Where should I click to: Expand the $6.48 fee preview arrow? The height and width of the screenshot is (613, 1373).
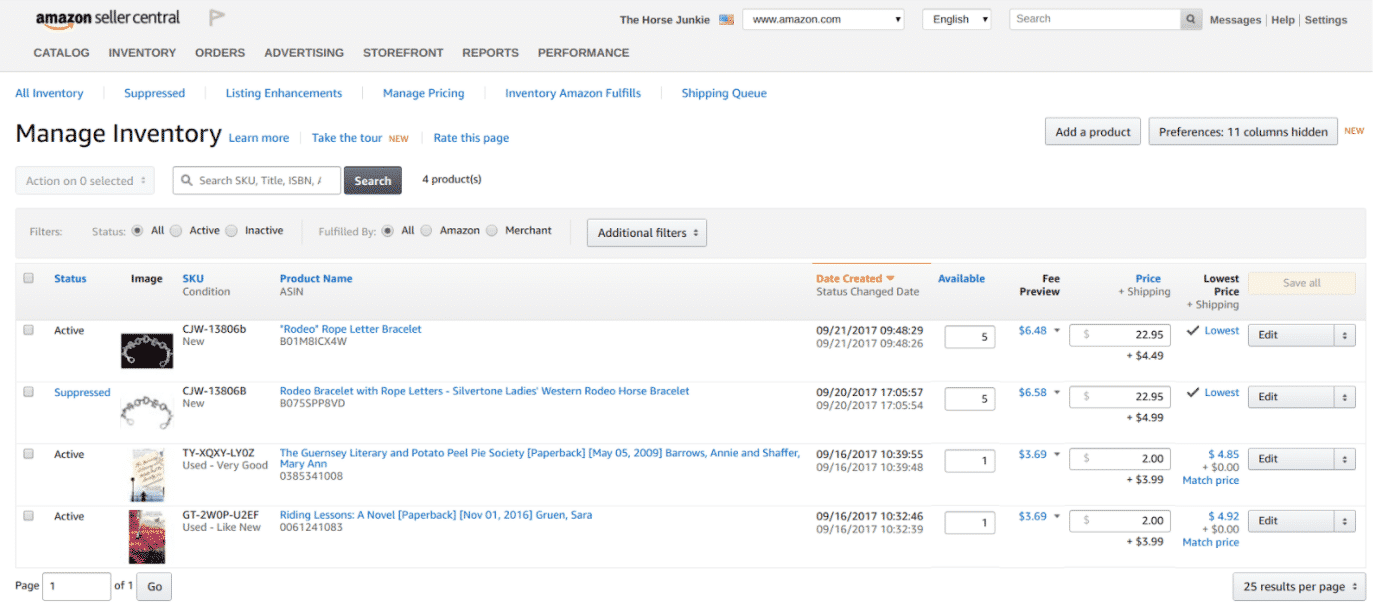(x=1057, y=331)
